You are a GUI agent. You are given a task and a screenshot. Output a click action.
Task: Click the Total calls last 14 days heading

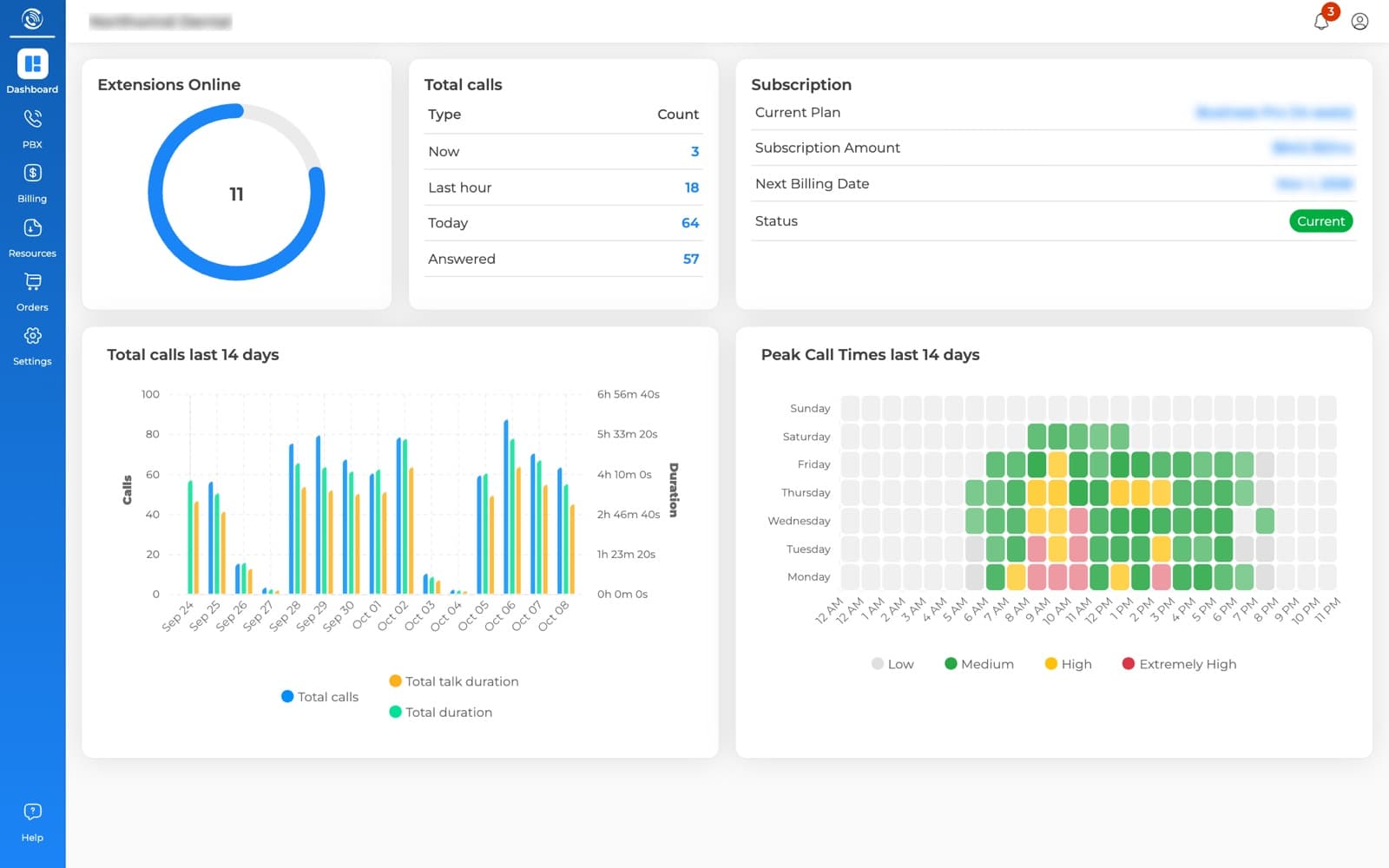[x=193, y=354]
